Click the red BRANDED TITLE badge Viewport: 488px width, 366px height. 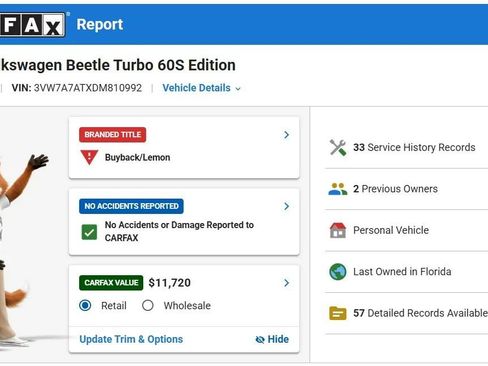113,135
